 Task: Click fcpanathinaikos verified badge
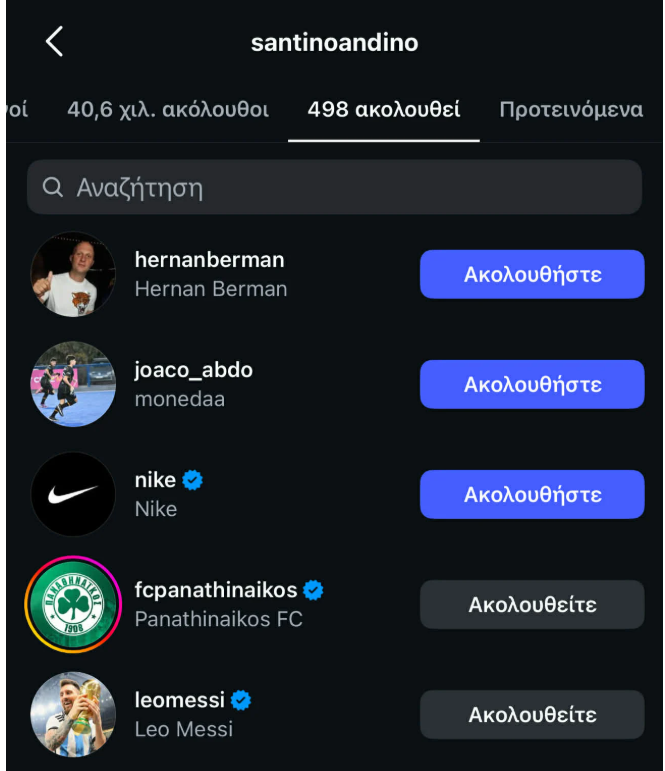pyautogui.click(x=314, y=590)
